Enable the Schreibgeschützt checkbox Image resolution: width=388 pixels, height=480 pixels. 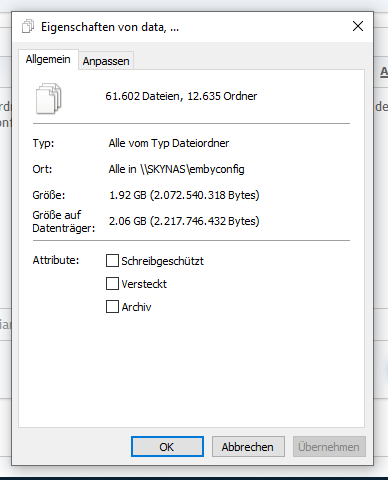point(112,261)
